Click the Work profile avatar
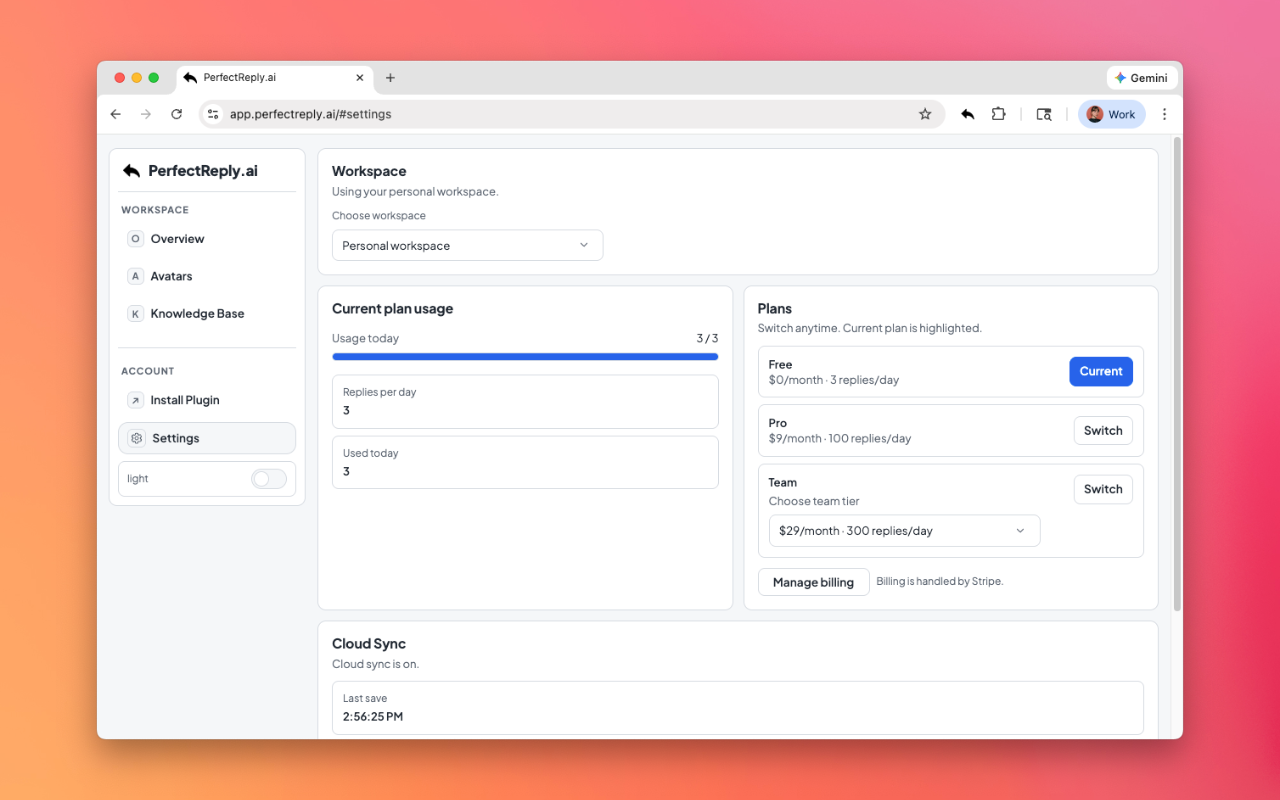Viewport: 1280px width, 800px height. pyautogui.click(x=1111, y=114)
